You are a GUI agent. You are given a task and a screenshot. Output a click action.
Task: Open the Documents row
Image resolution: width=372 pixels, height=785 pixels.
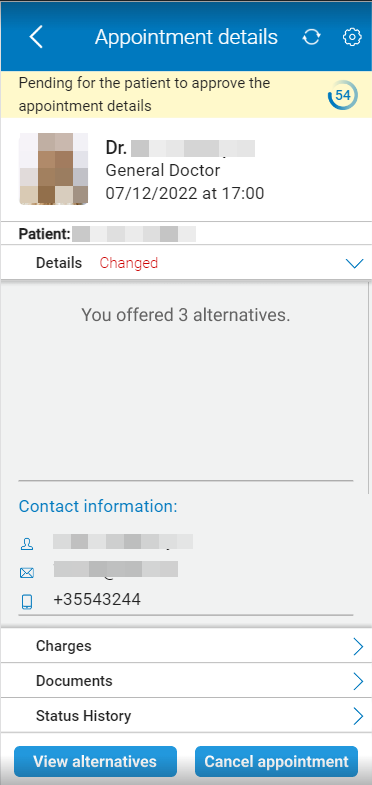tap(186, 681)
